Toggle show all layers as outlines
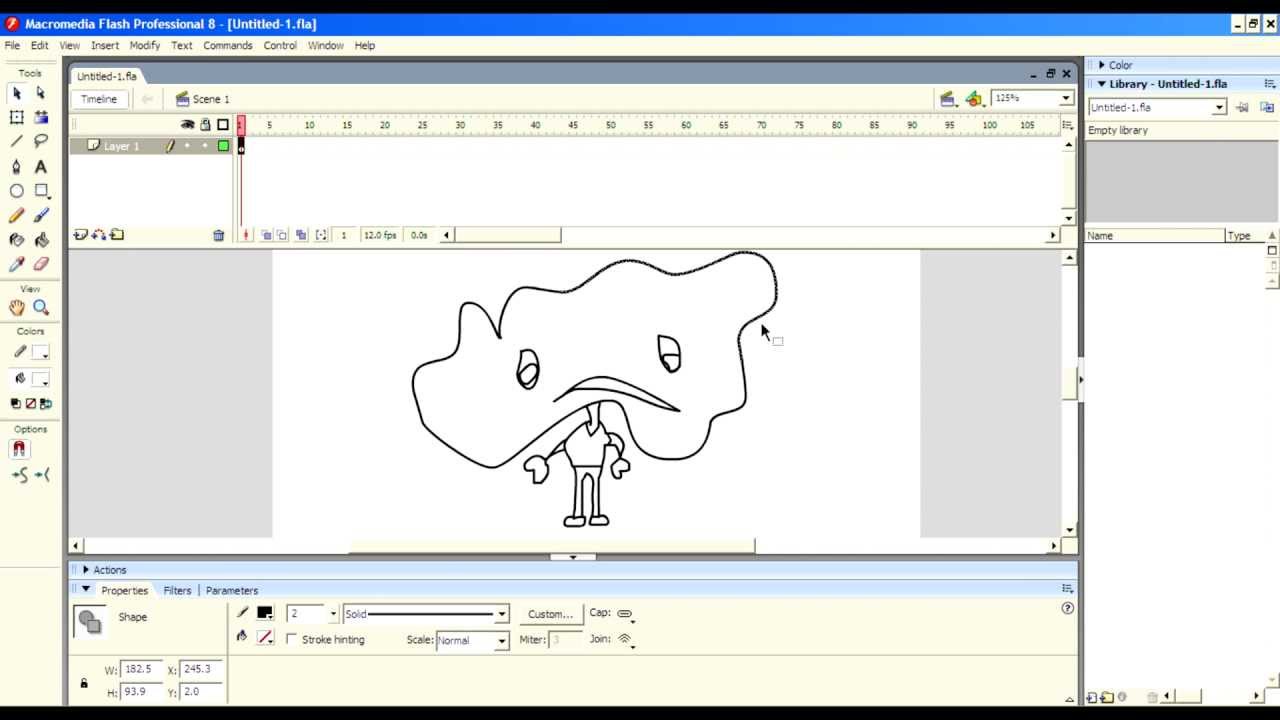 (x=223, y=125)
